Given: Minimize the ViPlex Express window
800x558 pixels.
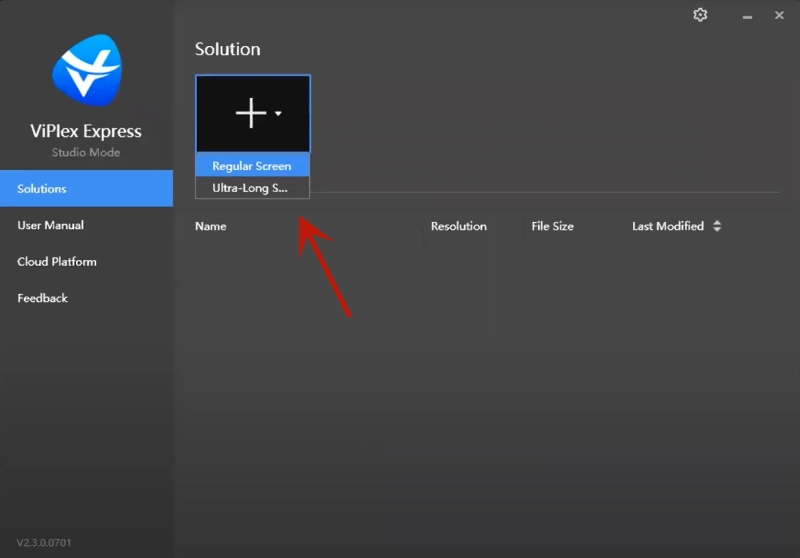Looking at the screenshot, I should coord(747,17).
